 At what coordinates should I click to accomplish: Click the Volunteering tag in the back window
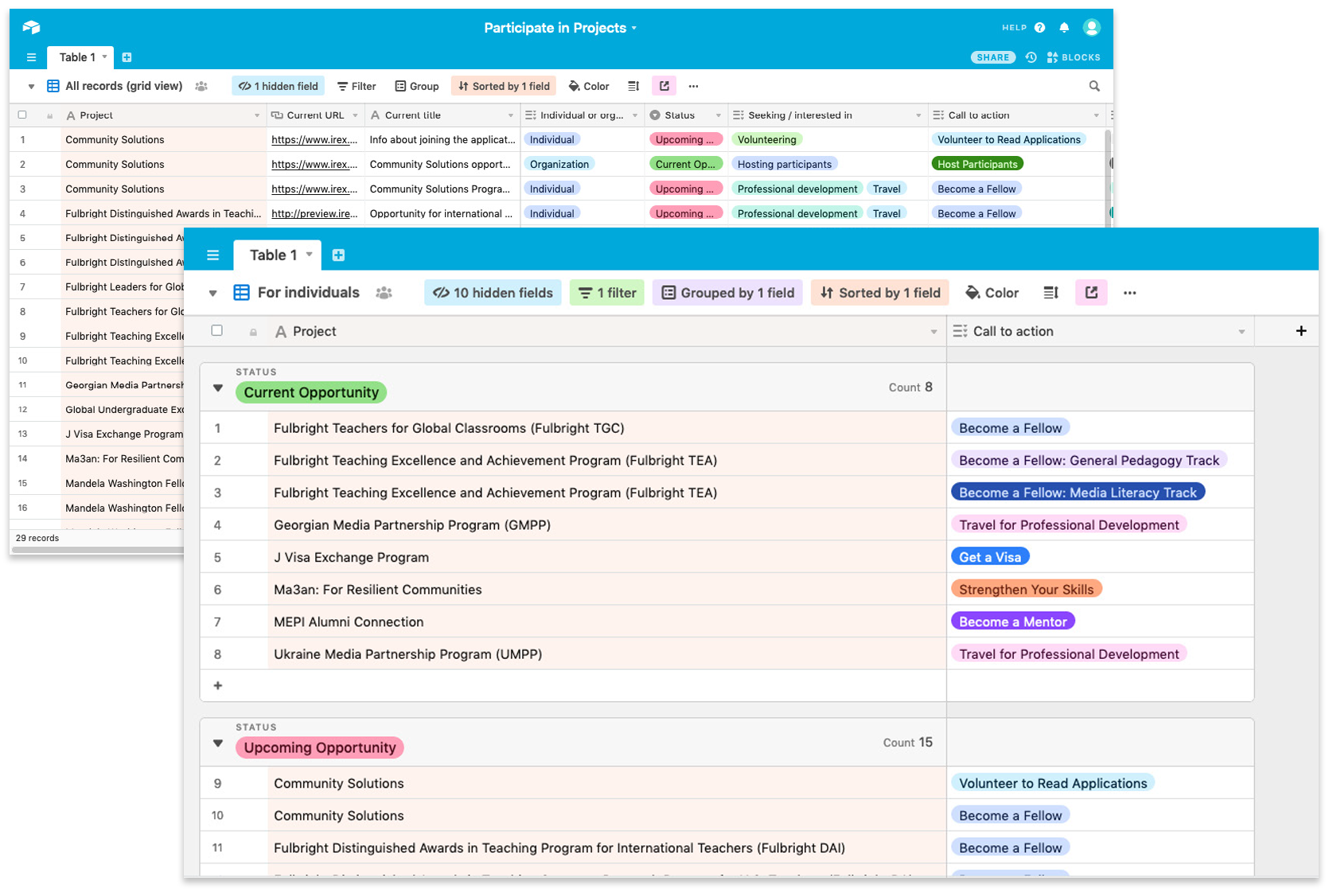point(766,139)
